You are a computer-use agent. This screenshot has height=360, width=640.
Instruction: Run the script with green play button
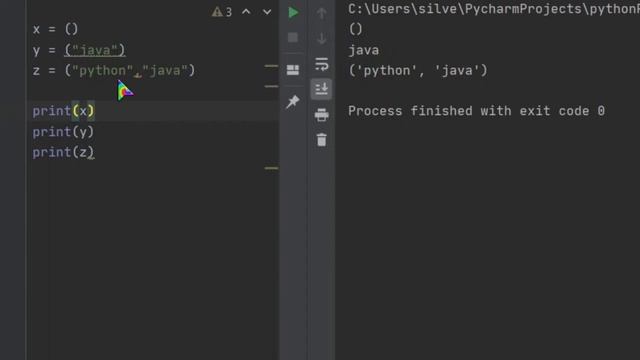(293, 12)
